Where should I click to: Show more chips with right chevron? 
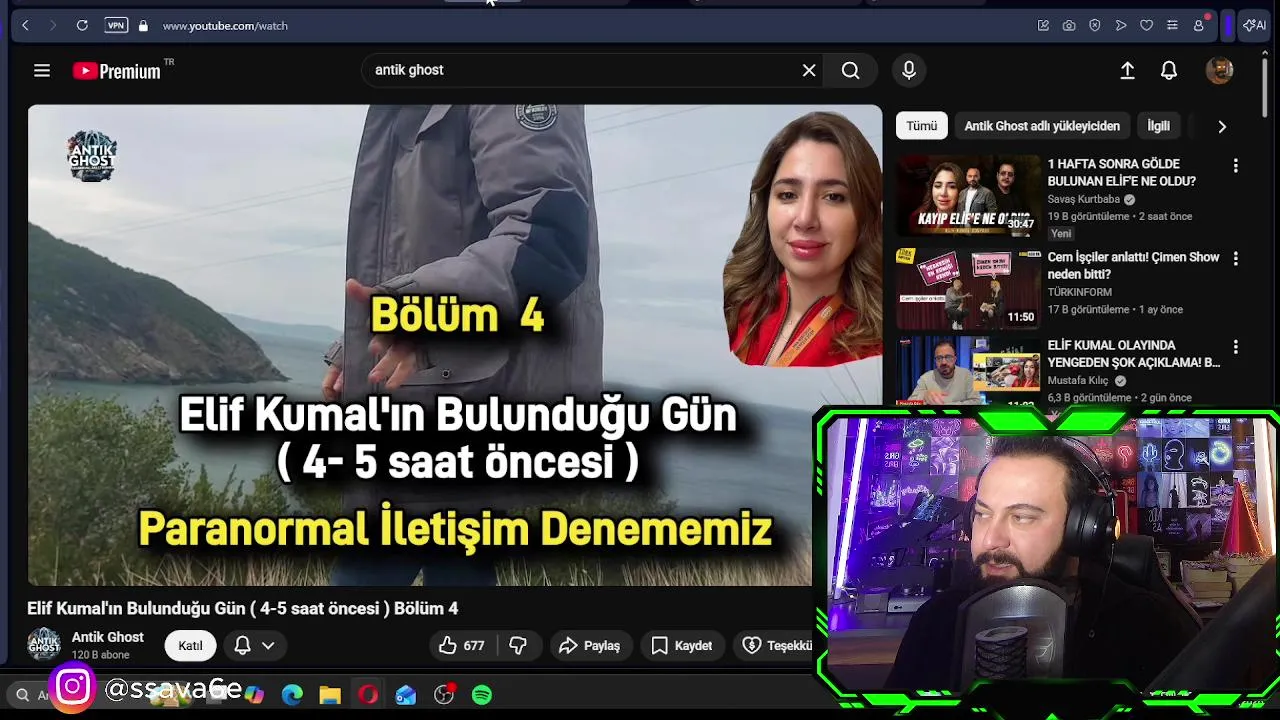coord(1221,126)
